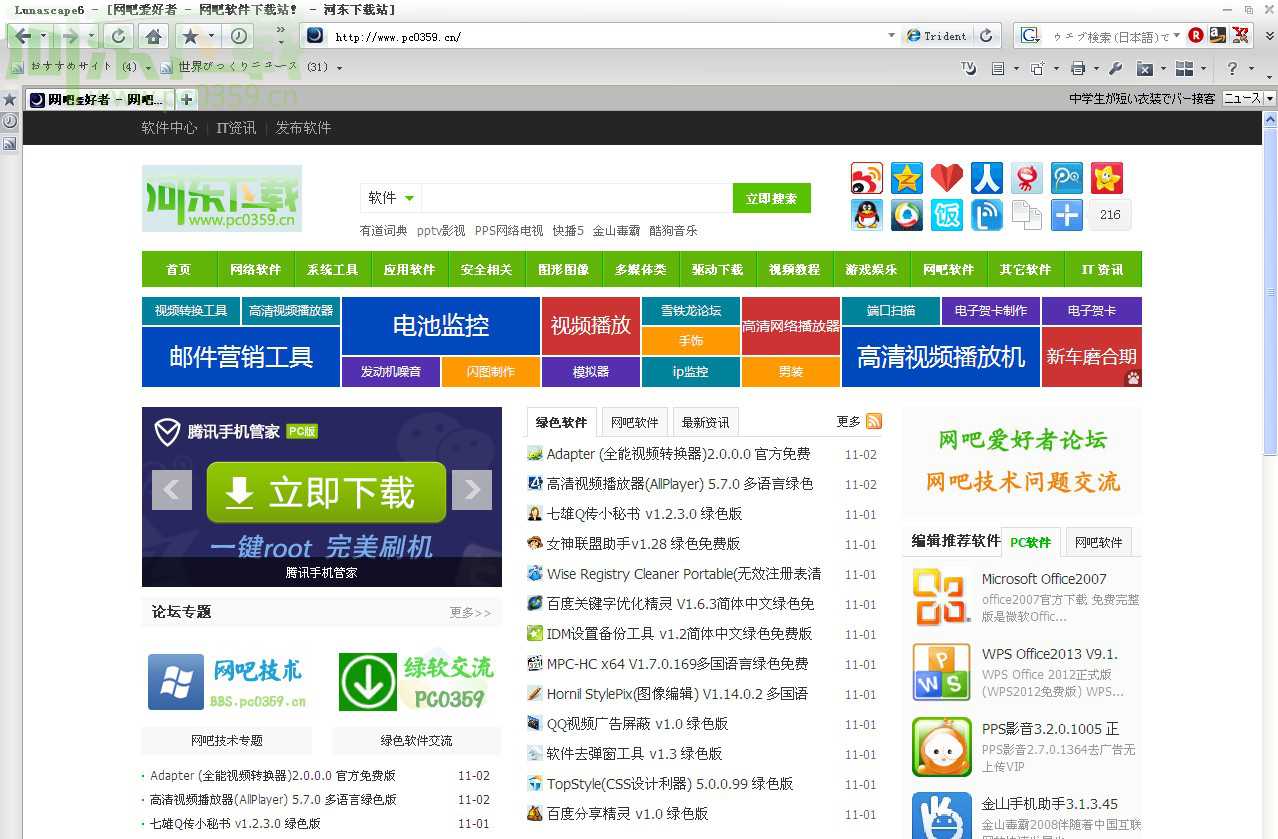This screenshot has width=1278, height=839.
Task: Open the Trident engine switch dropdown
Action: 936,36
